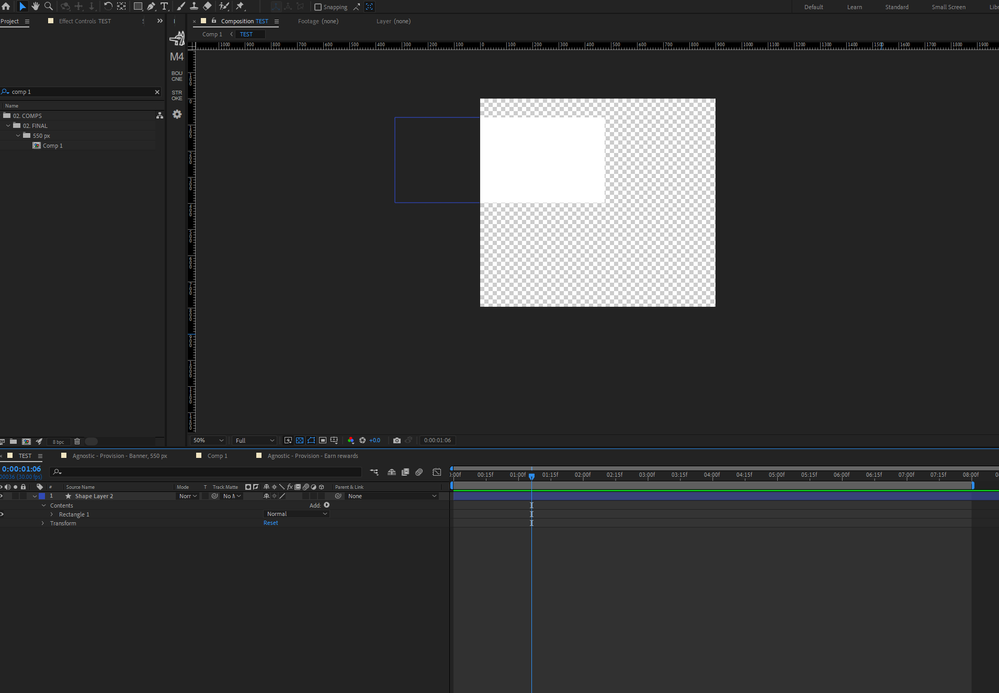This screenshot has height=693, width=999.
Task: Enable Snapping in the toolbar
Action: [x=316, y=6]
